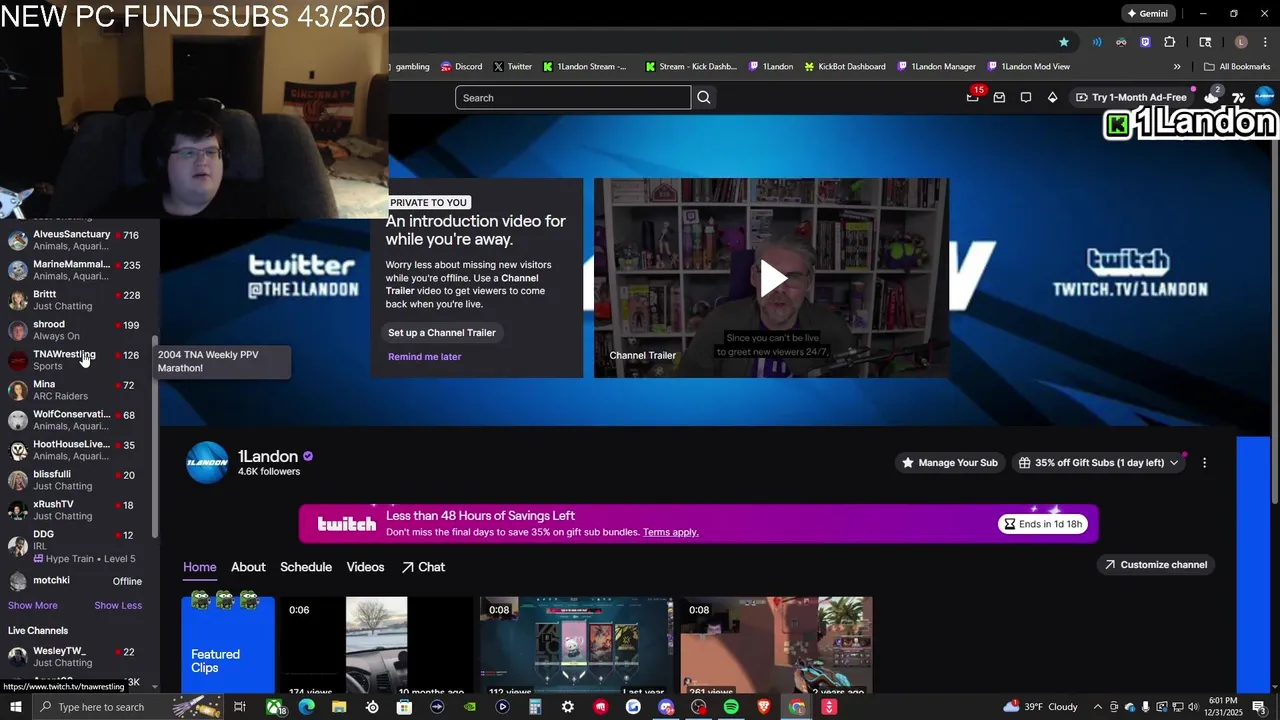
Task: Open the 1Landon Mod View bookmark
Action: click(1028, 67)
